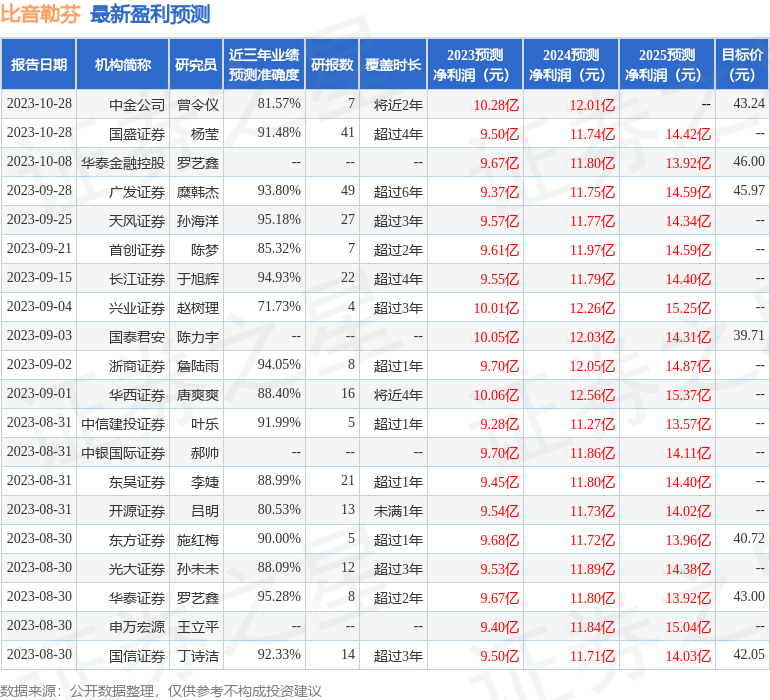The height and width of the screenshot is (700, 770).
Task: Click researcher name 施红梅
Action: 197,539
